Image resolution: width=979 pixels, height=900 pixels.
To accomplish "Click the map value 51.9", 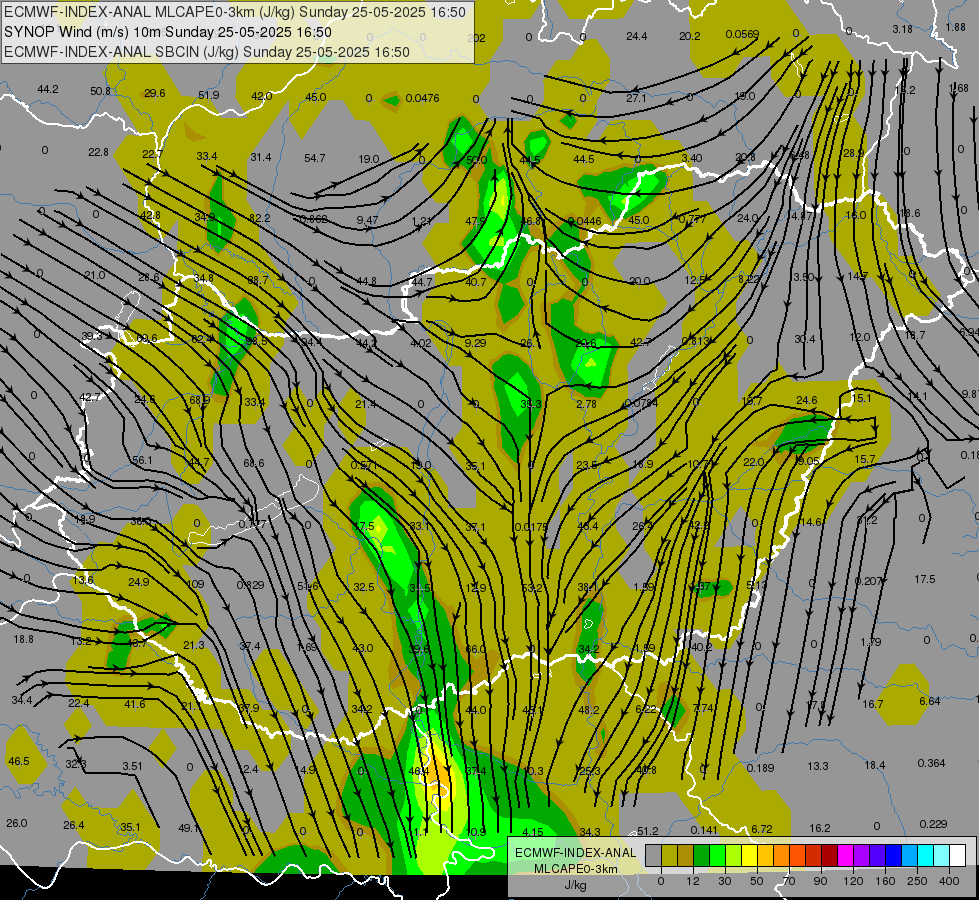I will click(x=209, y=95).
